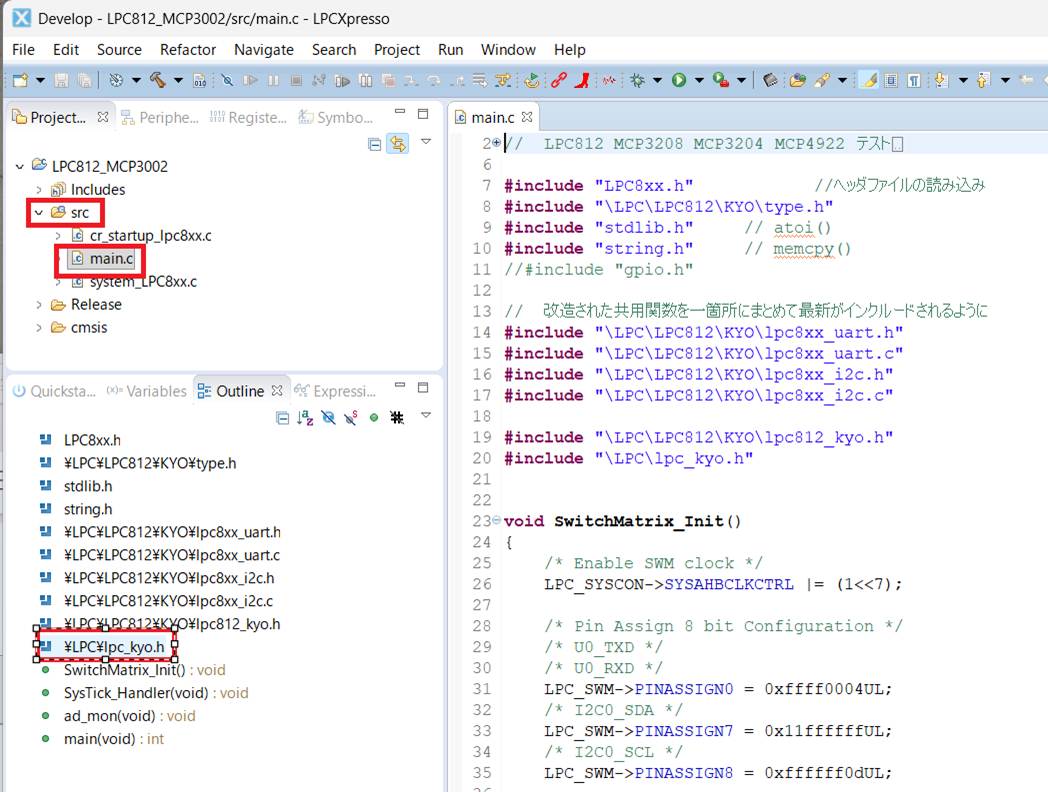Toggle Link with Editor in Project Explorer
1048x792 pixels.
coord(398,144)
